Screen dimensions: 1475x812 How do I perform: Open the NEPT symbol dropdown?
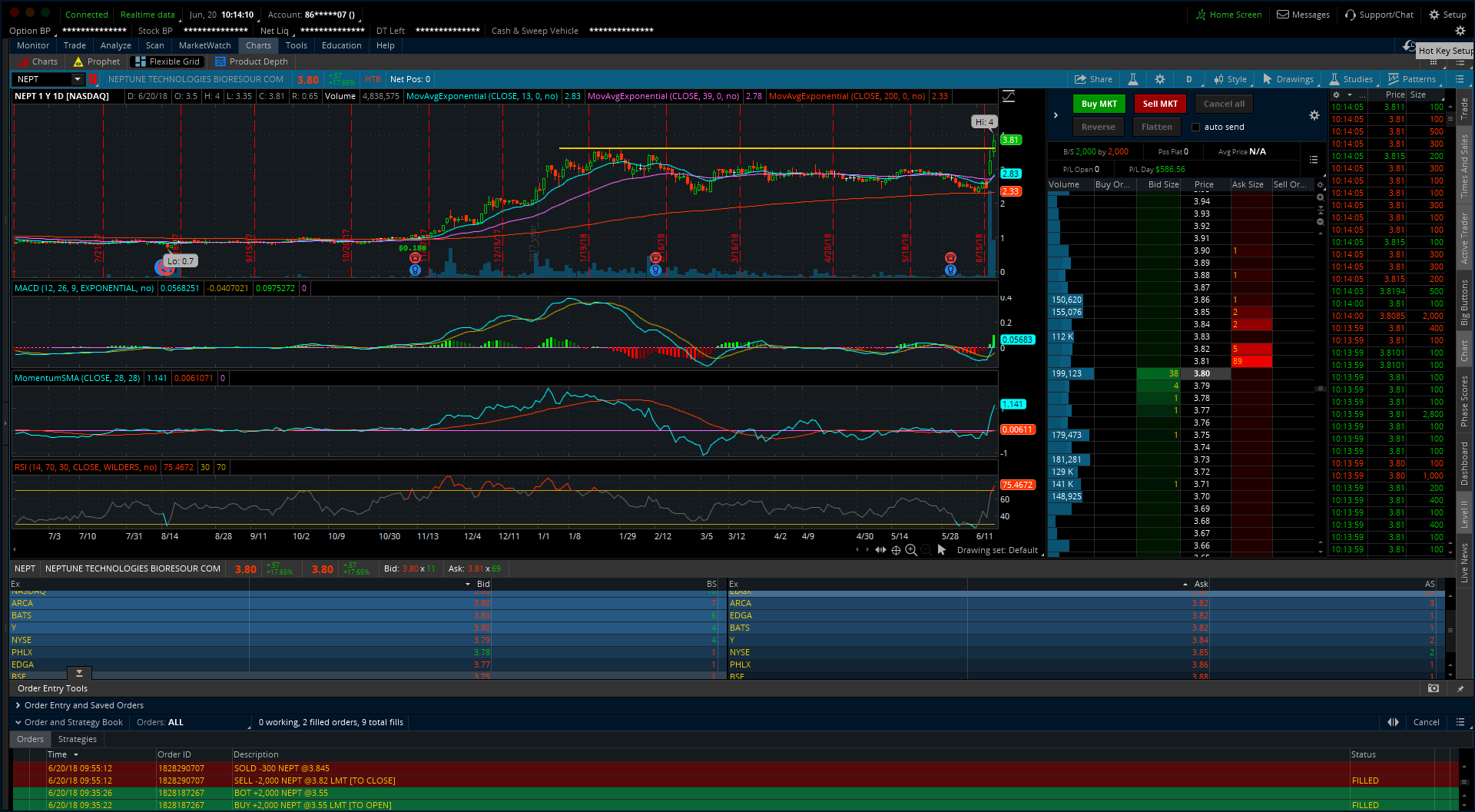coord(77,79)
